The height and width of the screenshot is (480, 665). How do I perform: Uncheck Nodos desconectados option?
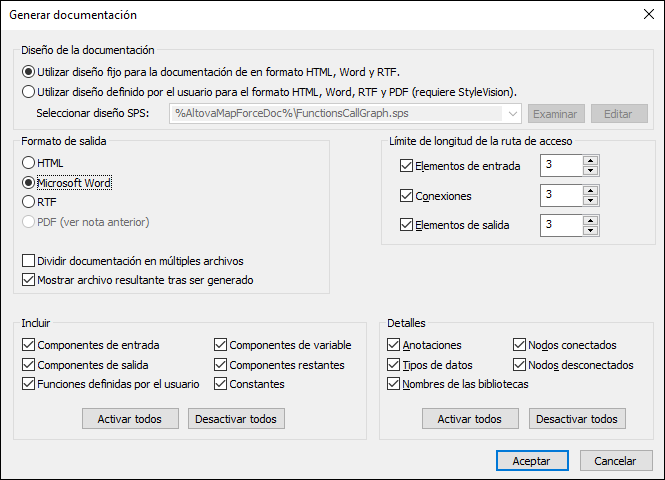(x=520, y=365)
